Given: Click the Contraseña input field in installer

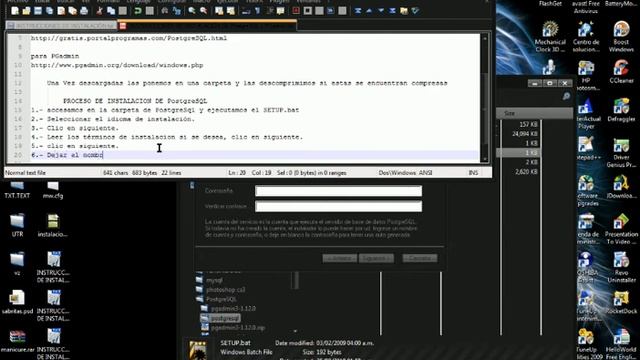Looking at the screenshot, I should point(338,191).
